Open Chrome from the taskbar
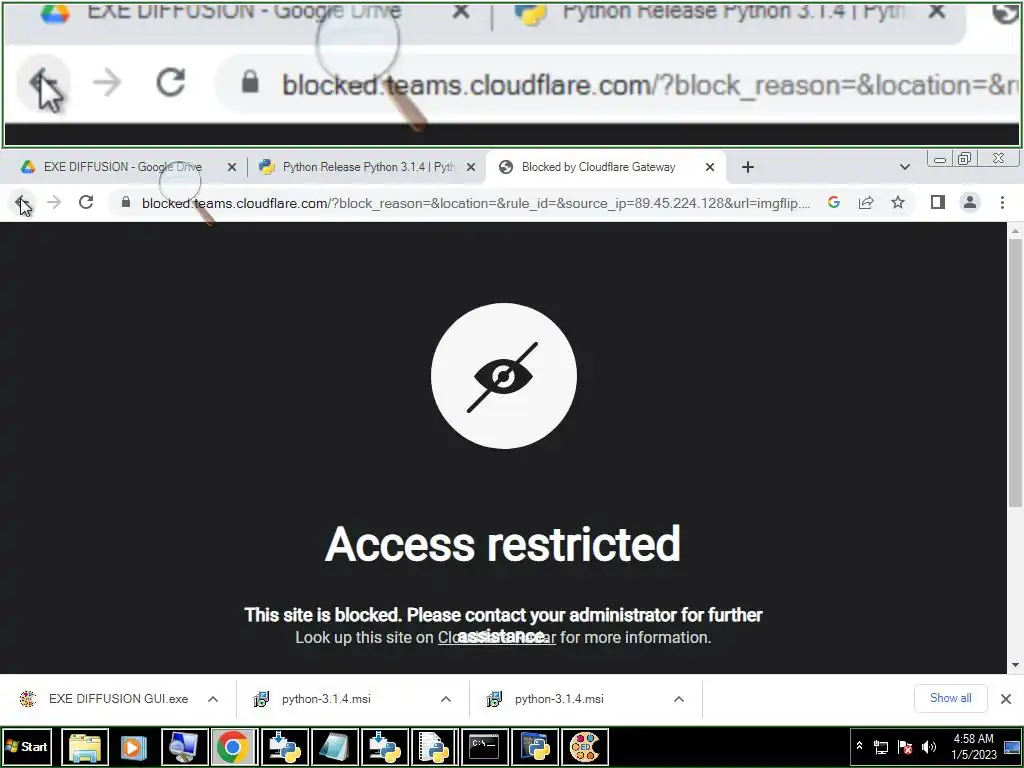The height and width of the screenshot is (768, 1024). point(232,746)
